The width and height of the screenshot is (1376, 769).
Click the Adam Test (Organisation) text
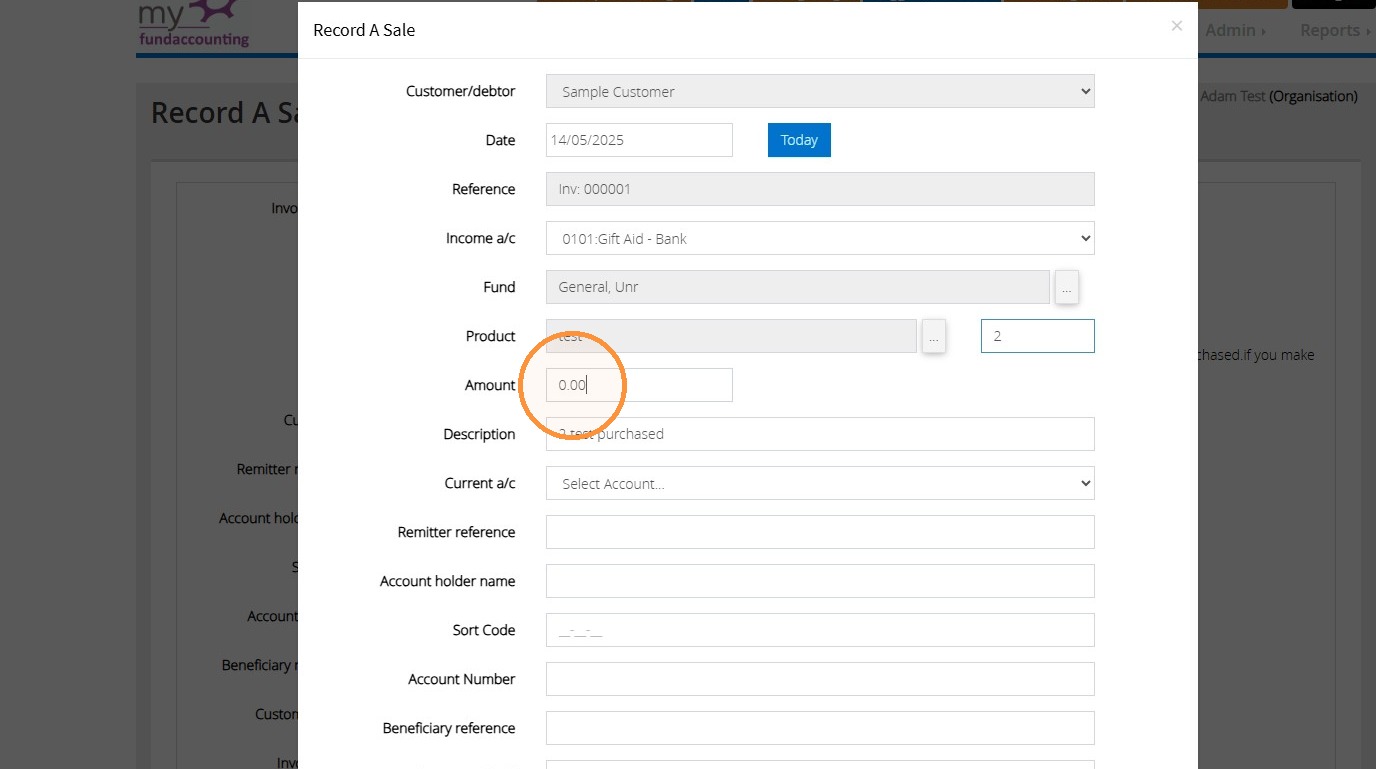(1279, 96)
